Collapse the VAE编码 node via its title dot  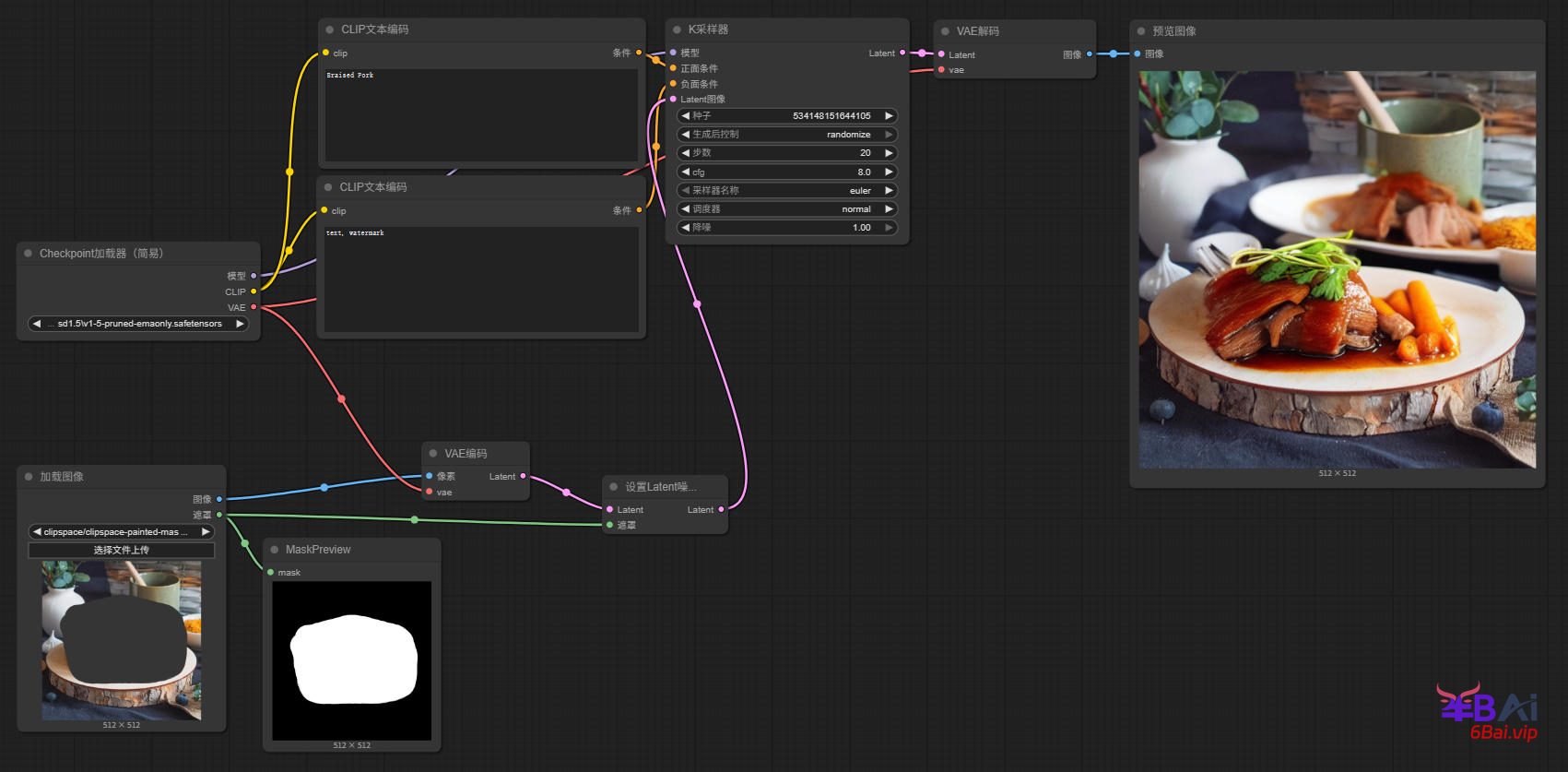tap(433, 454)
